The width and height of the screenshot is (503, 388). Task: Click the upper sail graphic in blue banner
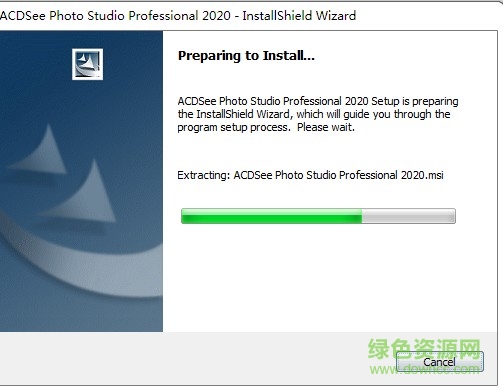click(42, 150)
